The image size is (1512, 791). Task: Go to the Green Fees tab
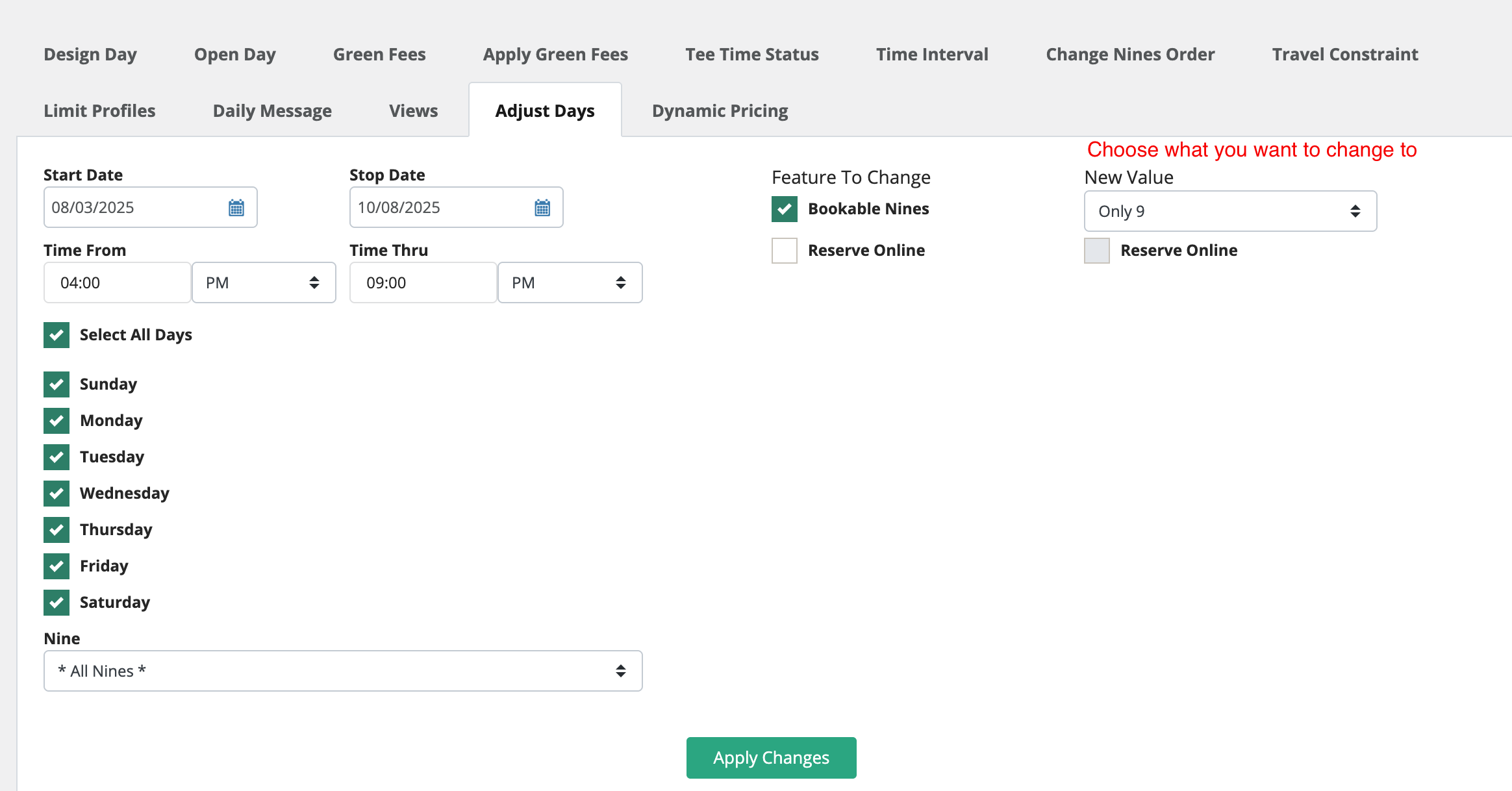pyautogui.click(x=379, y=55)
